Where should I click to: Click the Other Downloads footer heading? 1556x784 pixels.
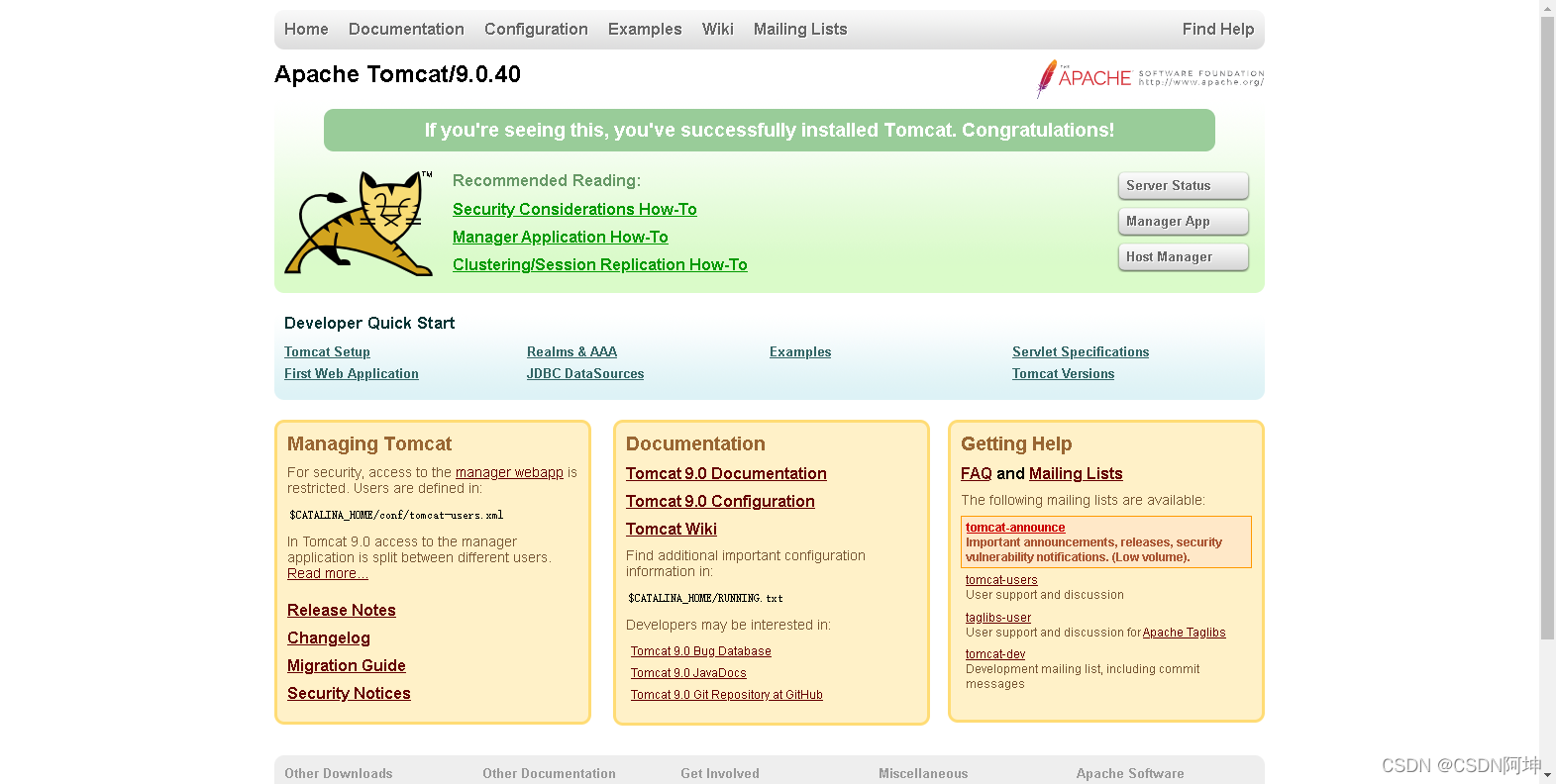point(339,774)
